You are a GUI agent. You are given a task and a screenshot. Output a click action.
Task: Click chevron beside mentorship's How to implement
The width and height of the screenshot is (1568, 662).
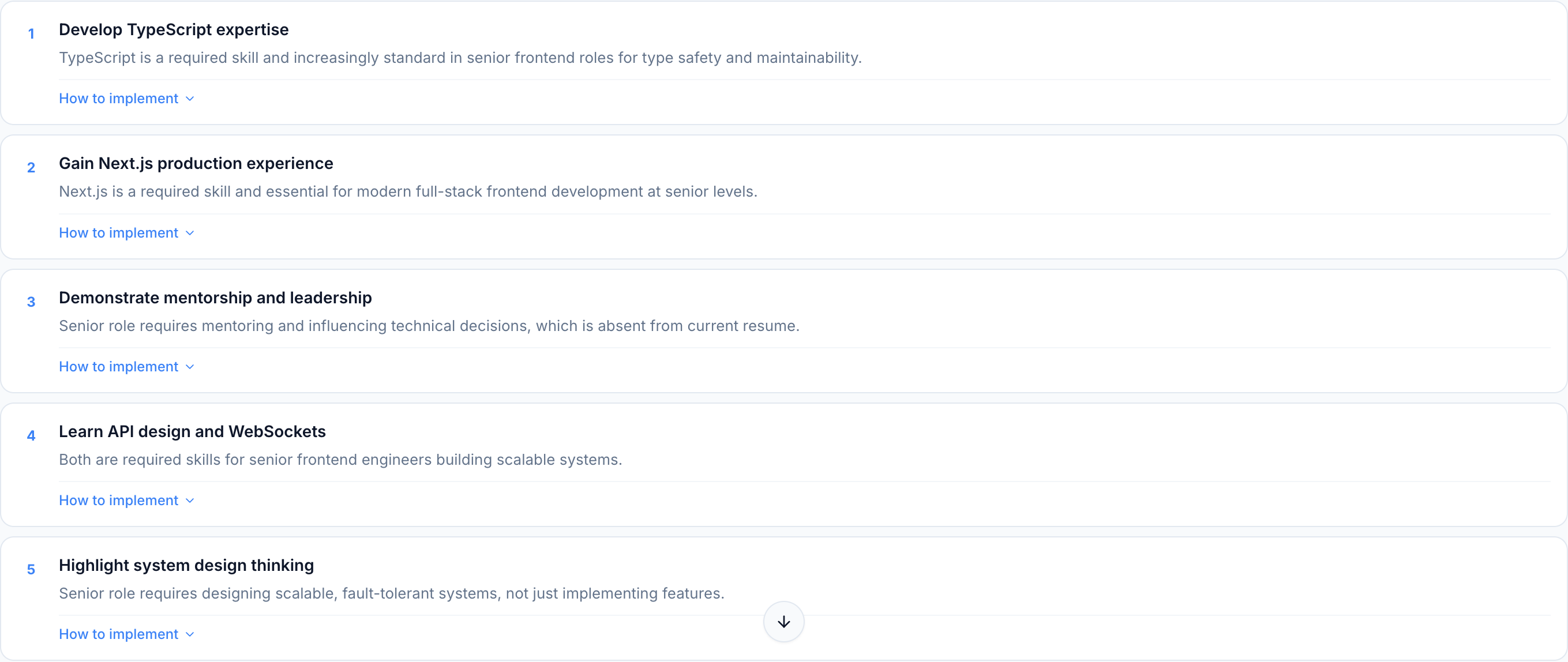[190, 367]
